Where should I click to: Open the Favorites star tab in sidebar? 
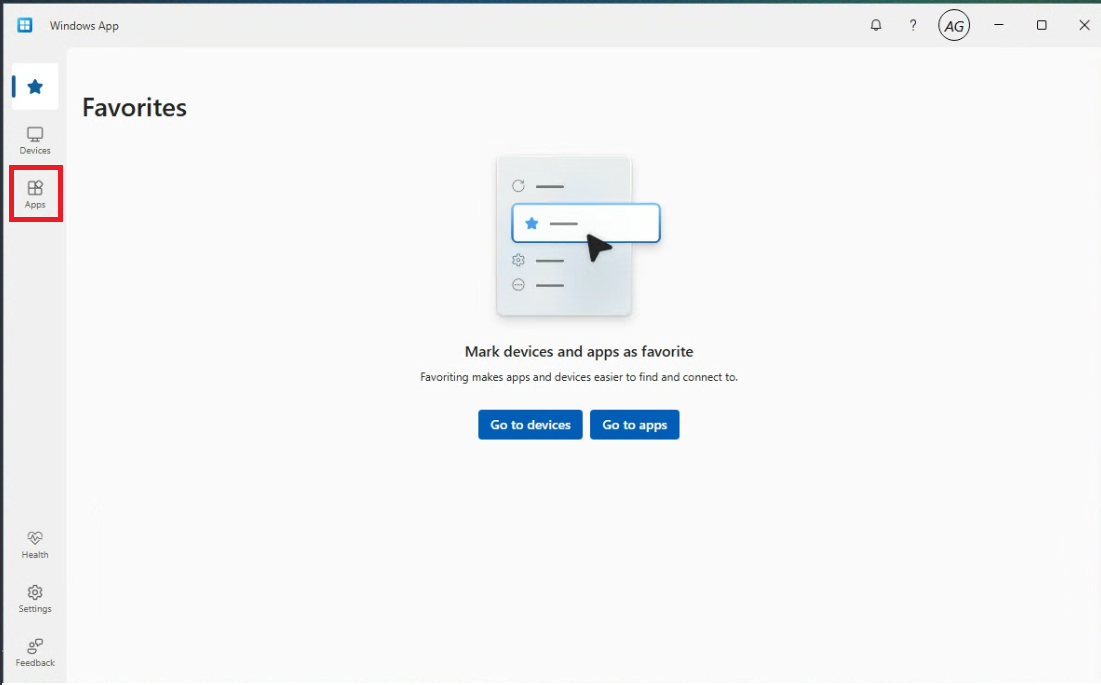point(35,86)
